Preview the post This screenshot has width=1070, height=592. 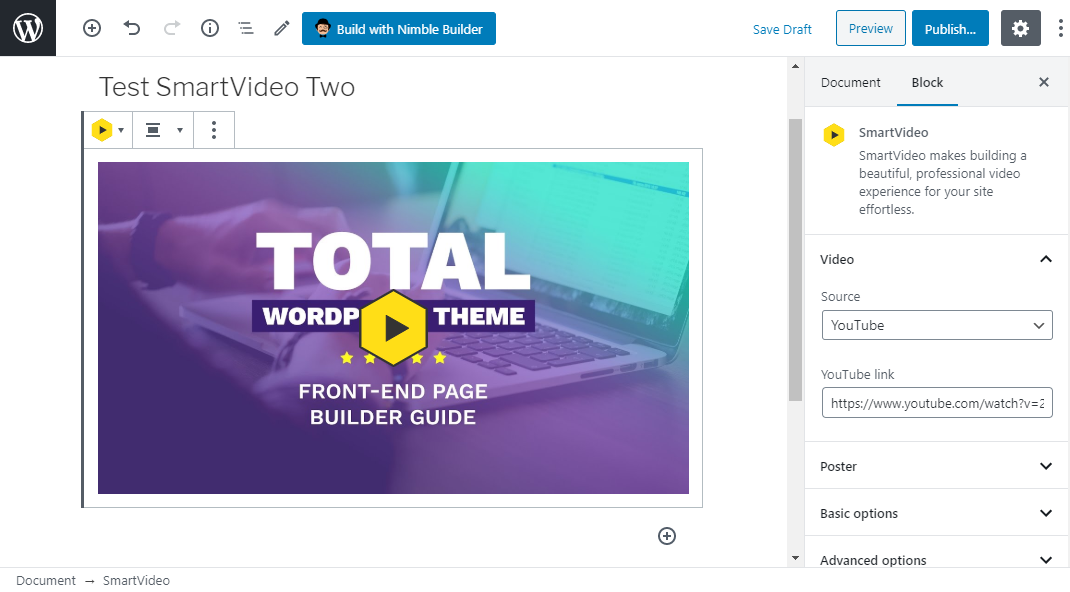pos(871,28)
